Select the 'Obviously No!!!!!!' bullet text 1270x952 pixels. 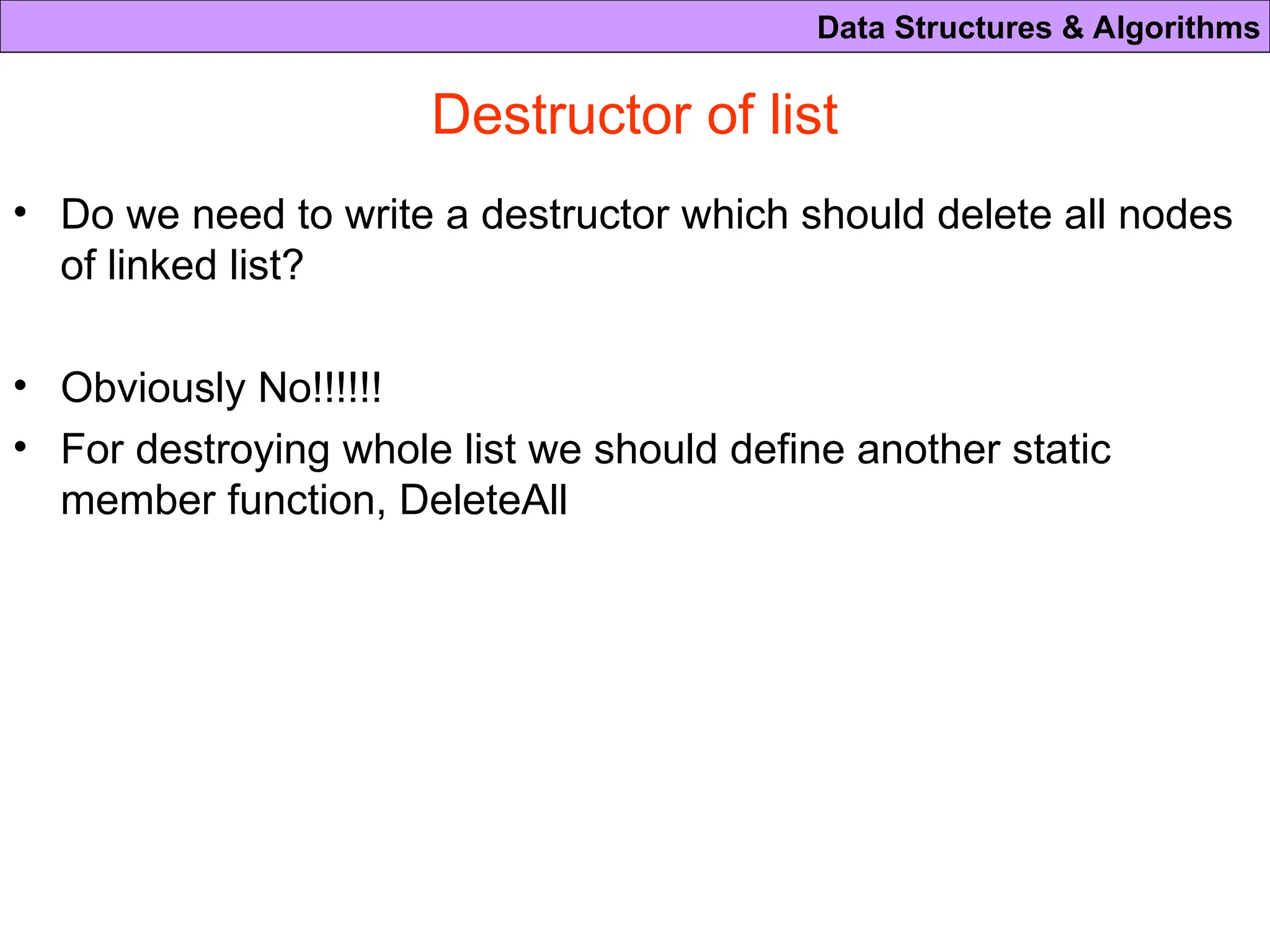pyautogui.click(x=221, y=389)
